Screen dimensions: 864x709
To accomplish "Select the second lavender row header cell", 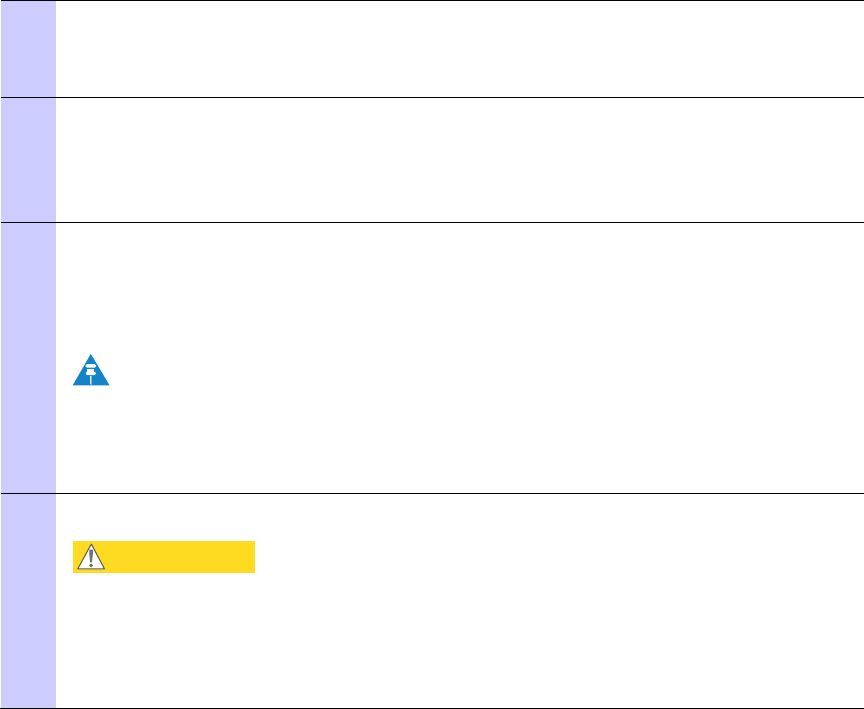I will pos(28,160).
